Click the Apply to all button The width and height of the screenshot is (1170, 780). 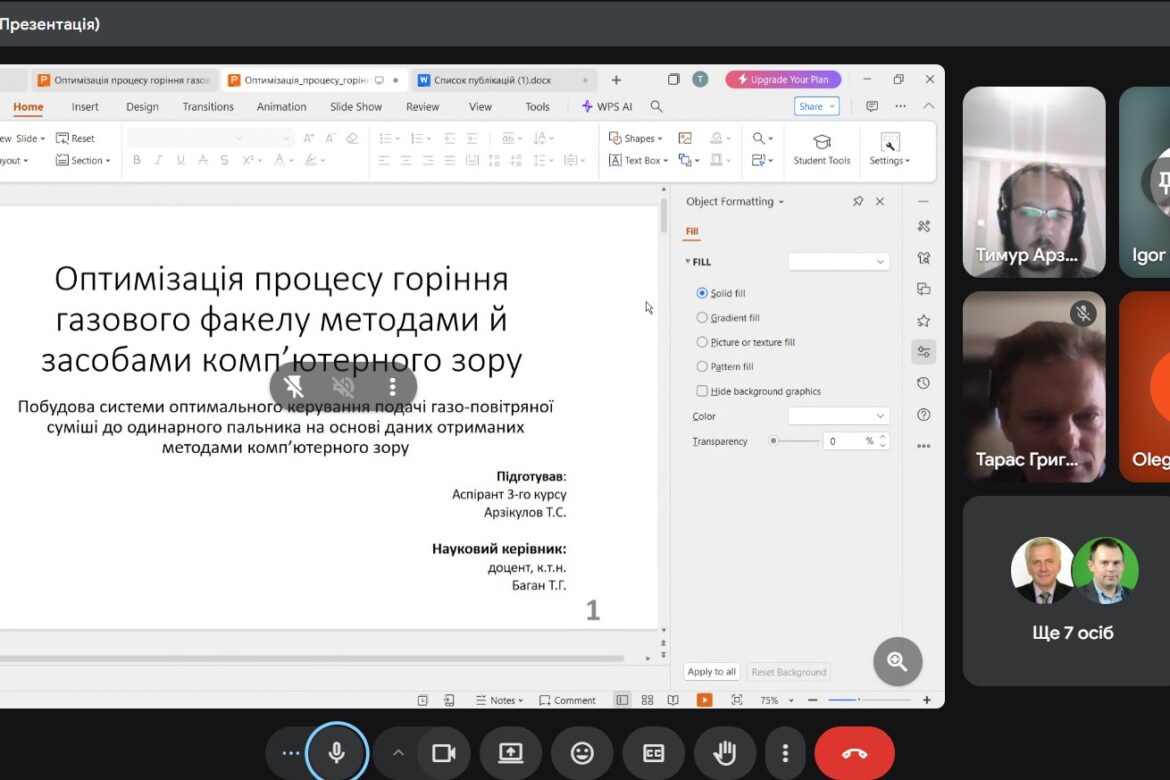[711, 672]
